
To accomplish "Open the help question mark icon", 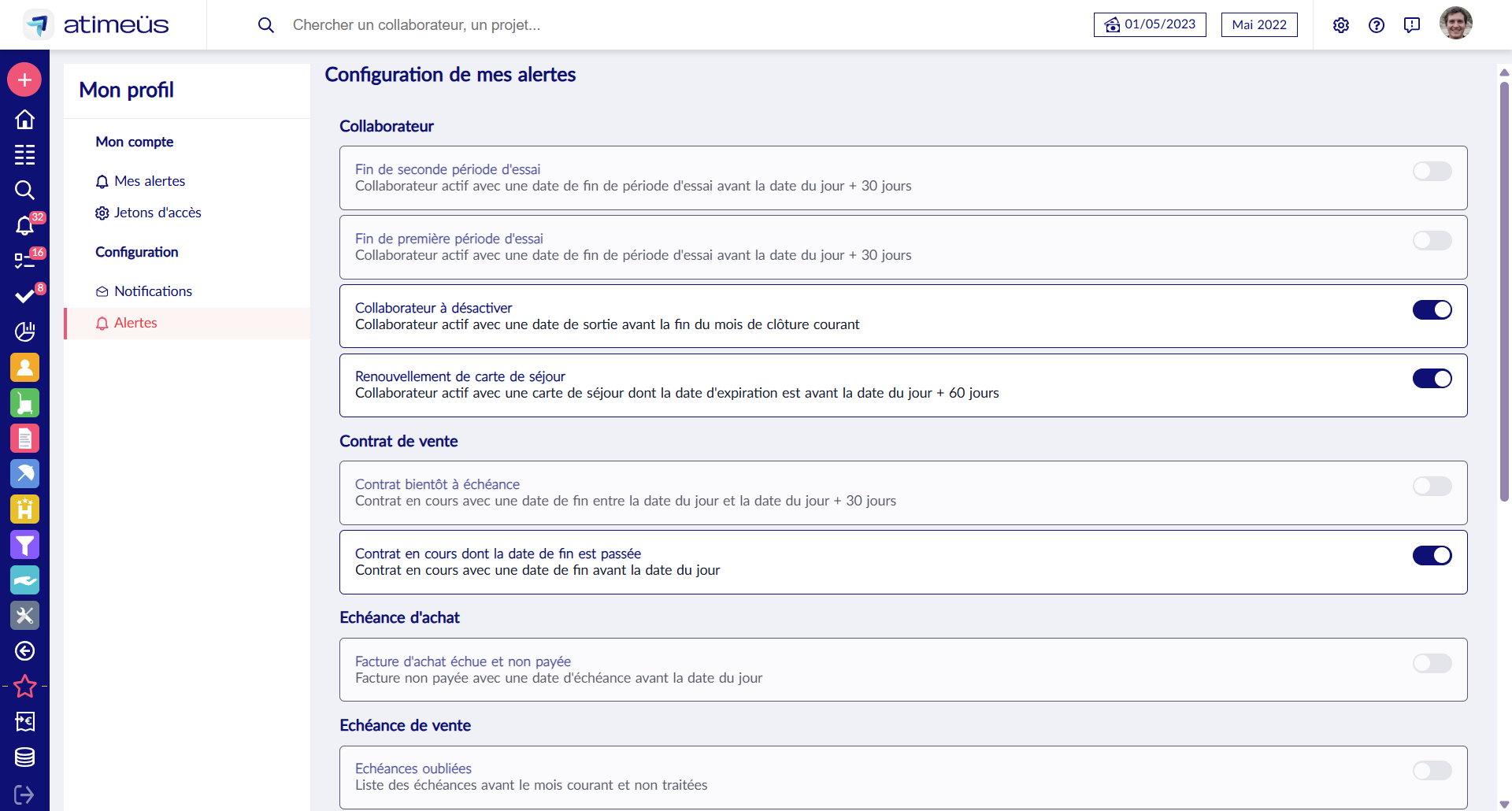I will click(x=1376, y=24).
